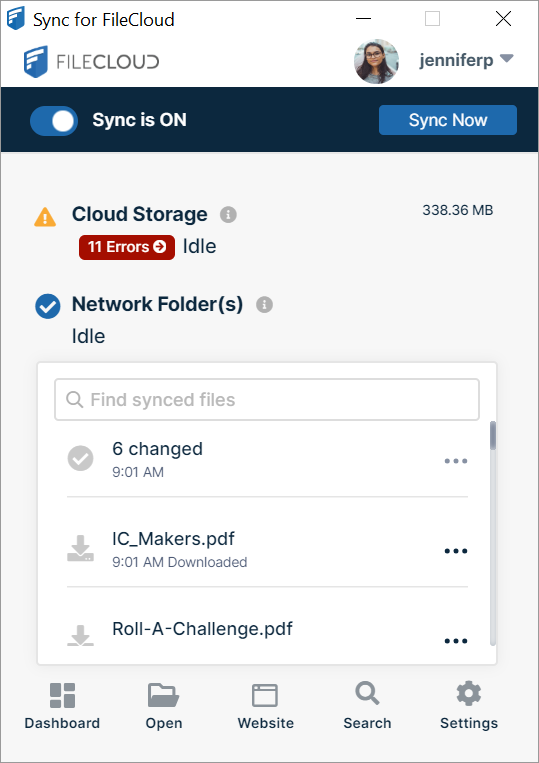This screenshot has height=763, width=539.
Task: Turn off the Sync is ON switch
Action: click(x=54, y=121)
